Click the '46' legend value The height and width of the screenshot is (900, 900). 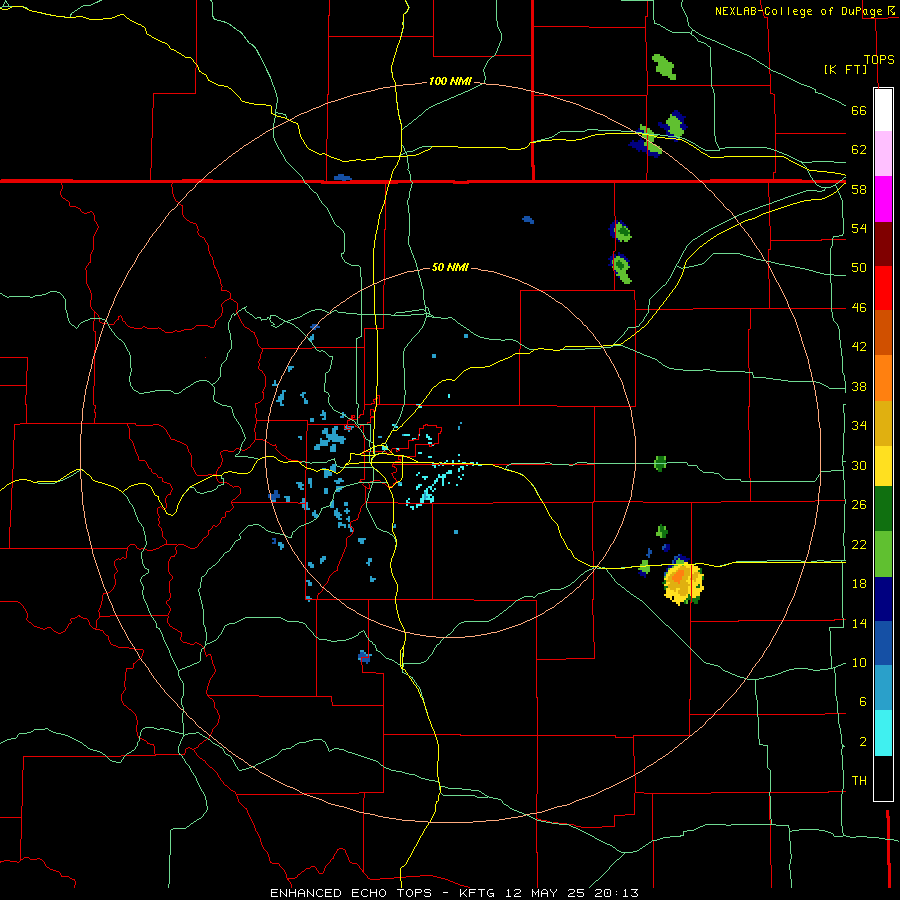point(859,308)
